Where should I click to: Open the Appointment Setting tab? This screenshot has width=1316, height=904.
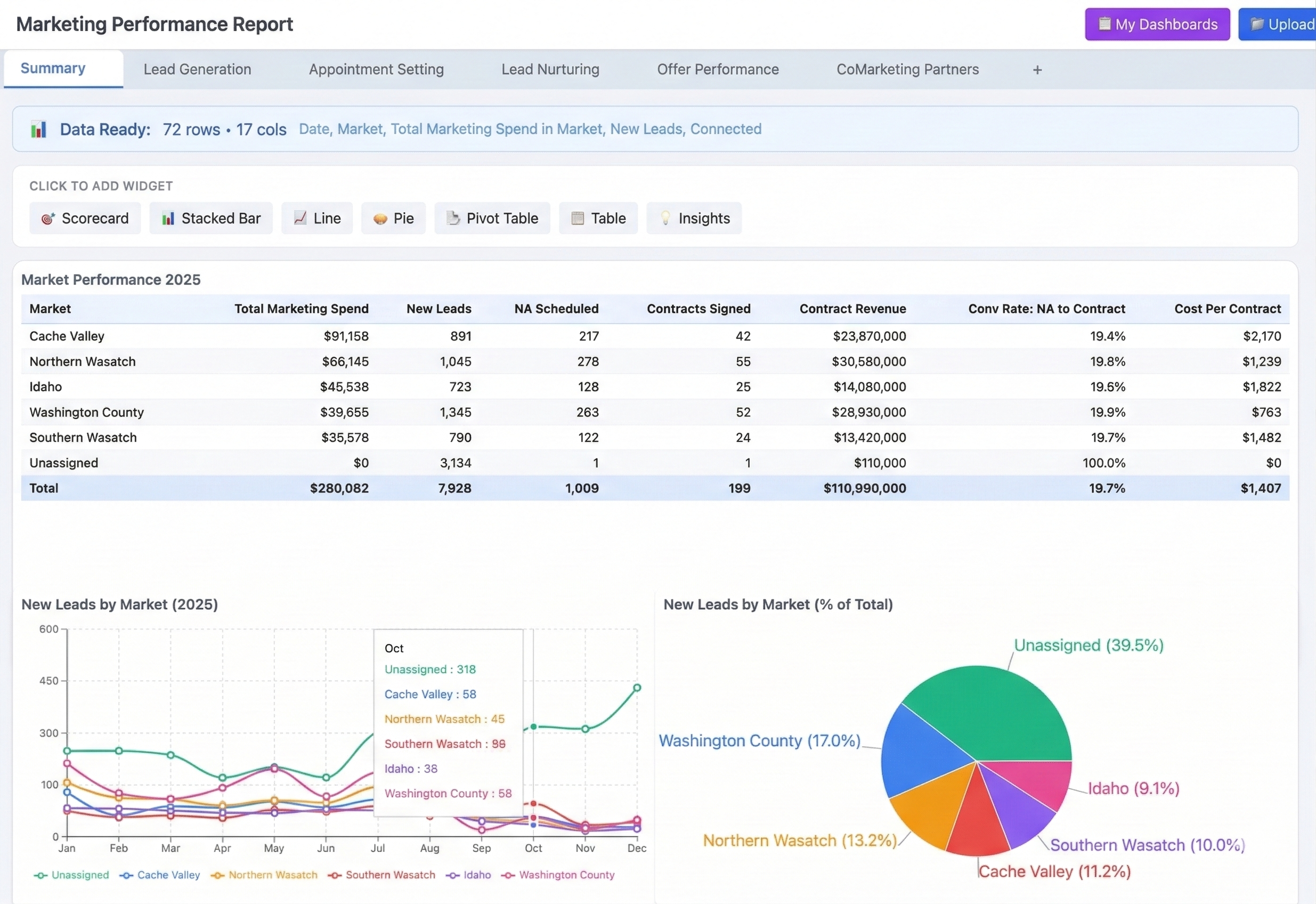click(376, 69)
